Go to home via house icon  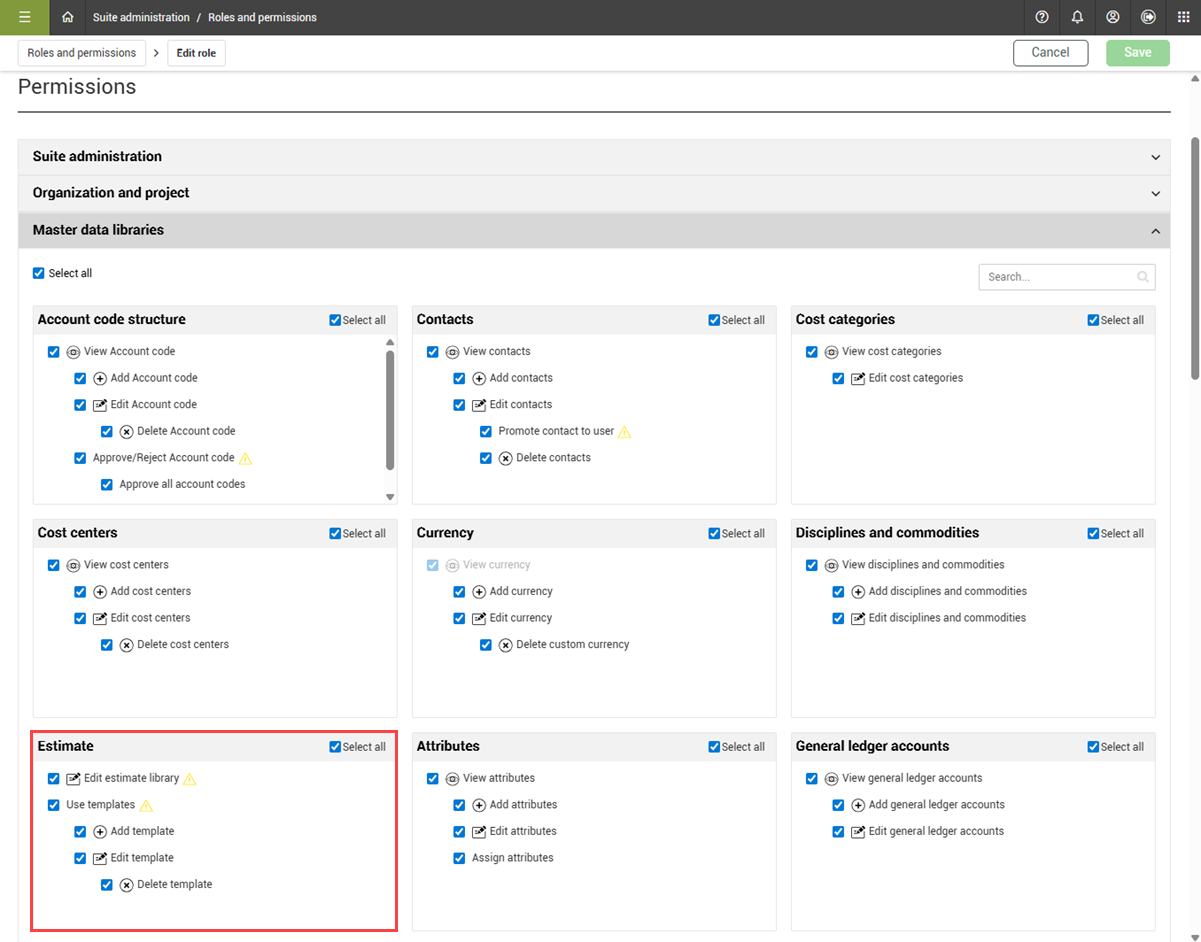68,17
